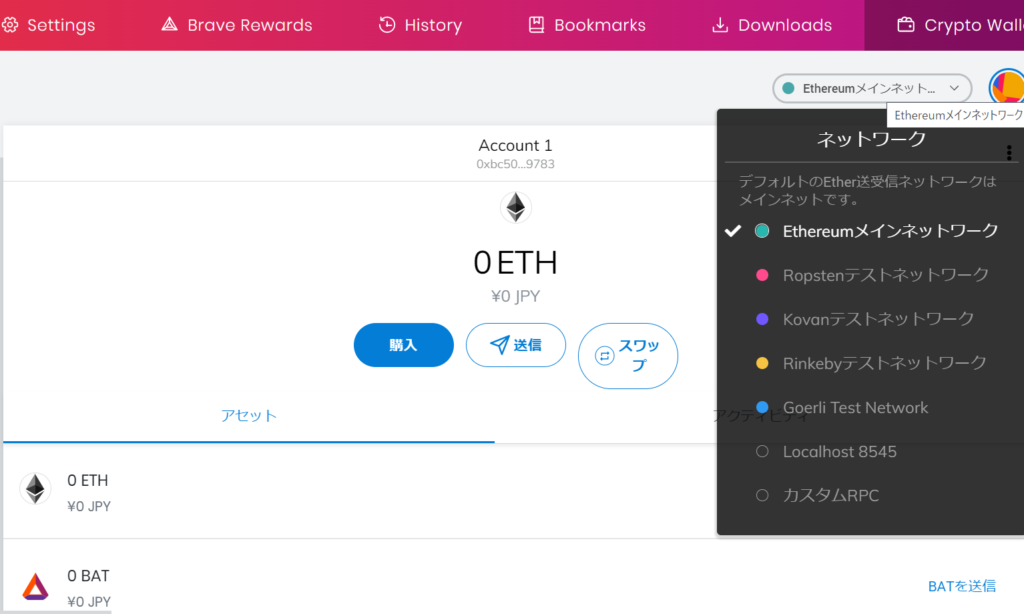Click the Brave Rewards triangle icon
Viewport: 1024px width, 614px height.
[x=170, y=25]
